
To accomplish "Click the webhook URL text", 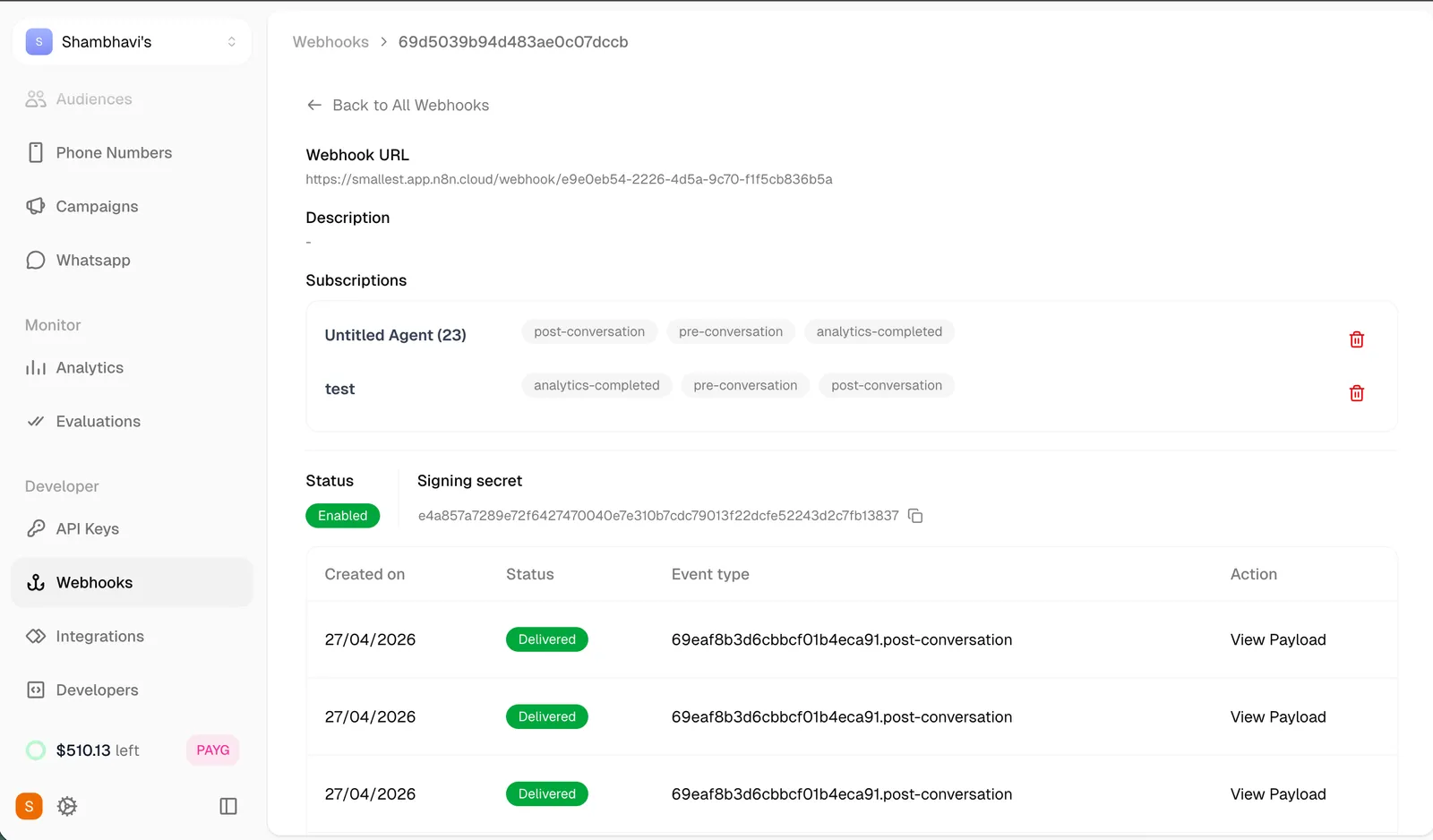I will 569,179.
